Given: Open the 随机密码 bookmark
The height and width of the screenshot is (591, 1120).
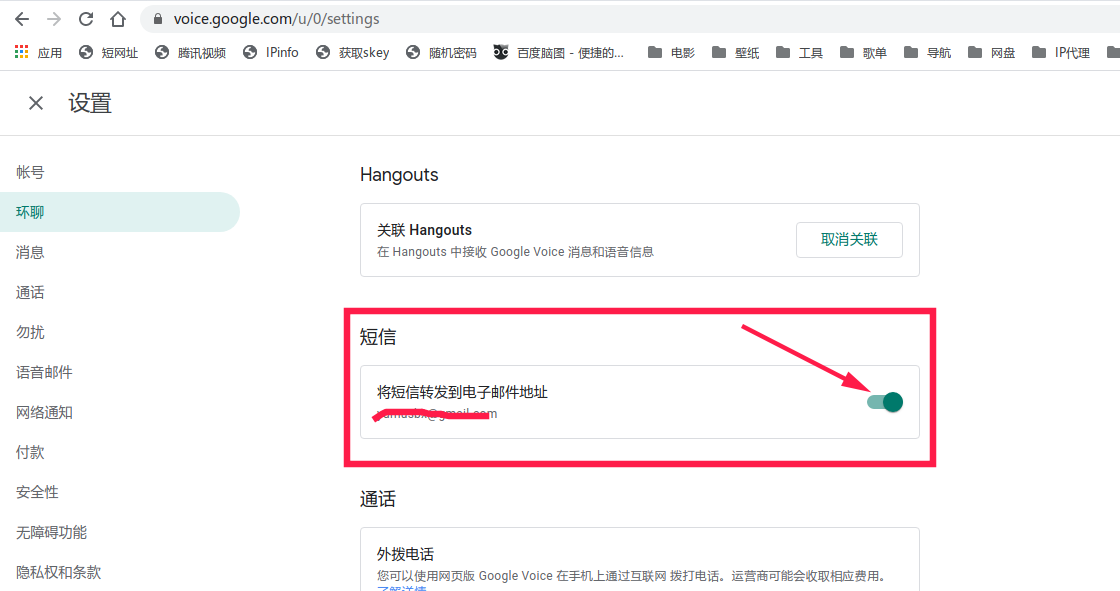Looking at the screenshot, I should (x=441, y=52).
